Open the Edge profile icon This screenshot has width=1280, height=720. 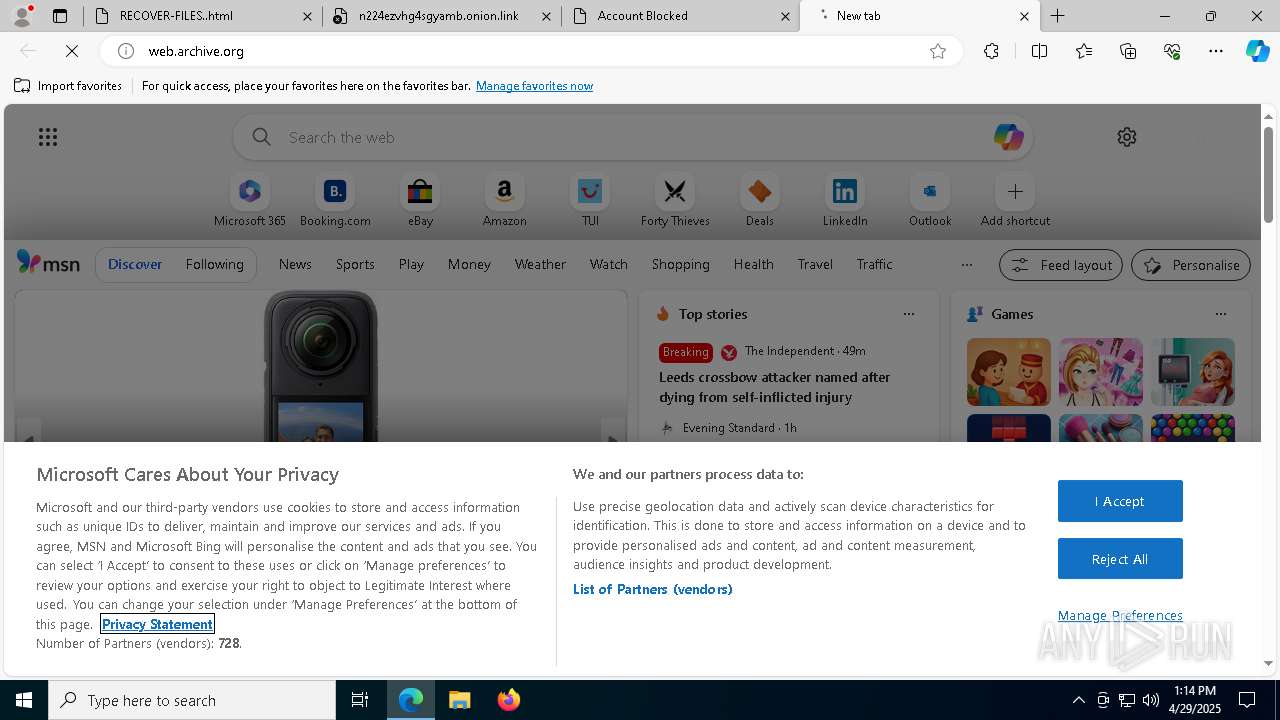(22, 16)
